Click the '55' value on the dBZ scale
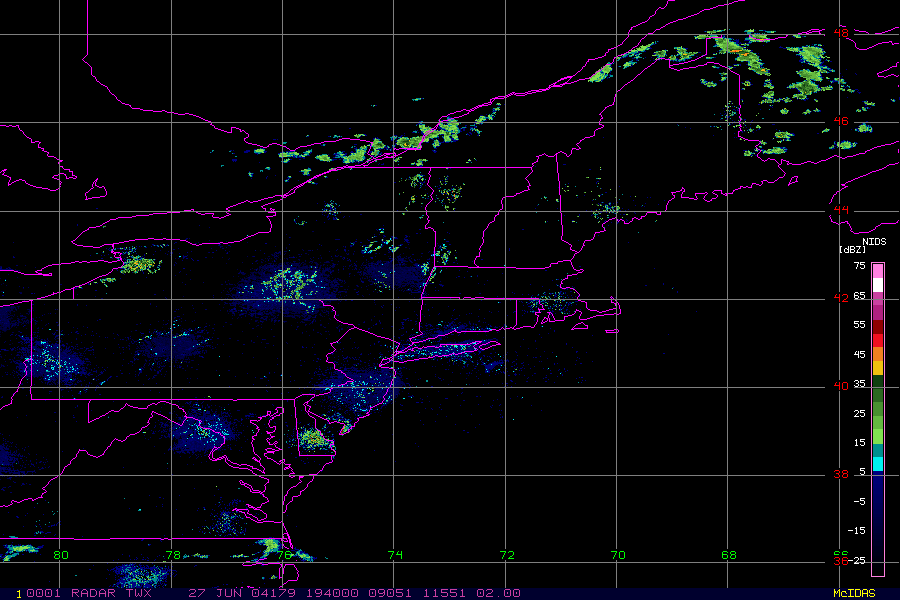 (859, 325)
